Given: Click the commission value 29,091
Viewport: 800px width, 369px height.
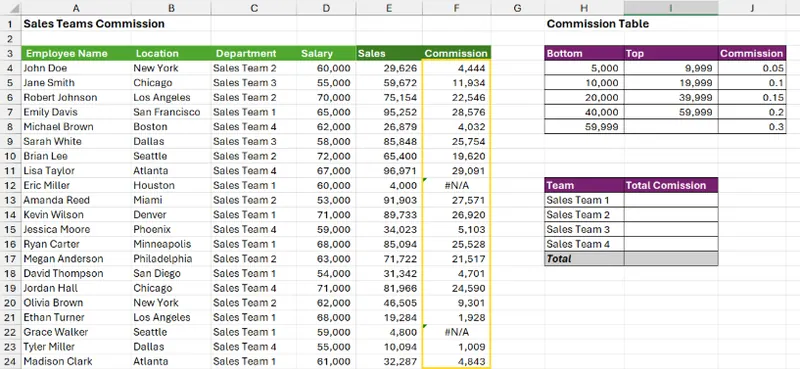Looking at the screenshot, I should (456, 170).
